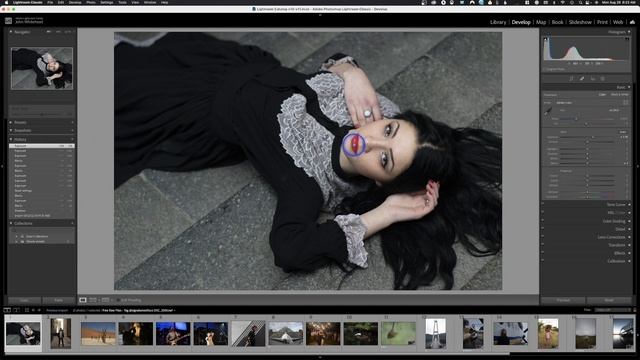The width and height of the screenshot is (640, 360).
Task: Click the Reset button
Action: (609, 300)
